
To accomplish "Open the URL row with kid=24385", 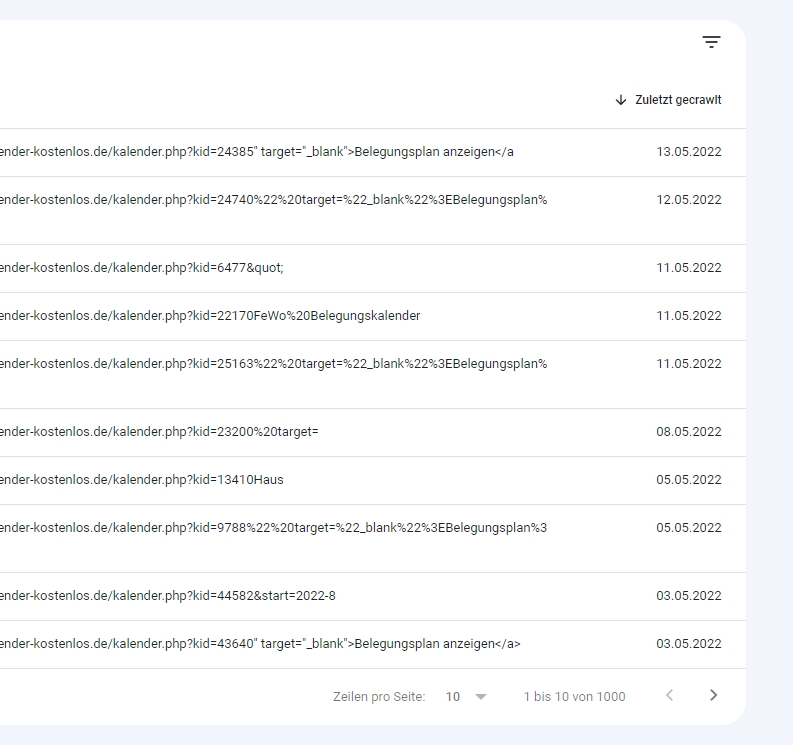I will tap(257, 152).
